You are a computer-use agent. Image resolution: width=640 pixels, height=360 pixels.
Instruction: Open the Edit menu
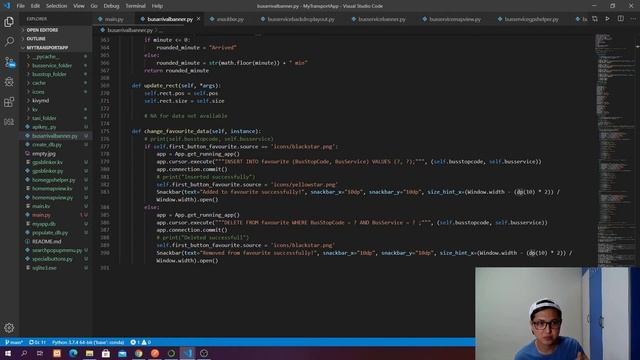click(x=35, y=6)
